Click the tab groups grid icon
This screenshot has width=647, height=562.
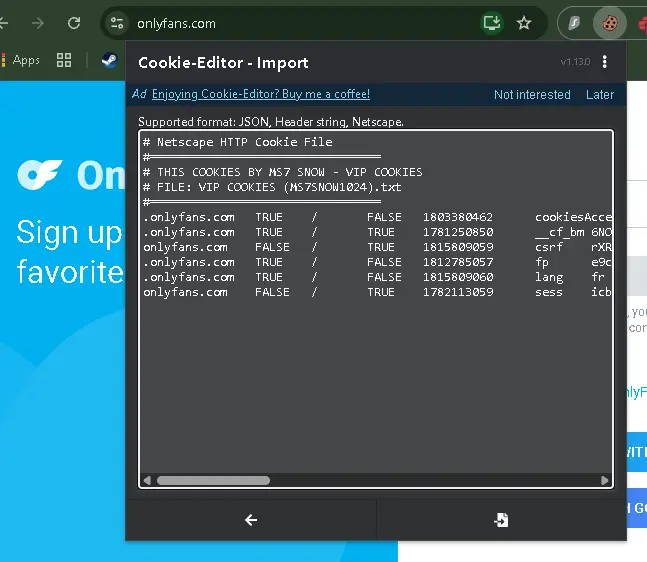[x=64, y=60]
